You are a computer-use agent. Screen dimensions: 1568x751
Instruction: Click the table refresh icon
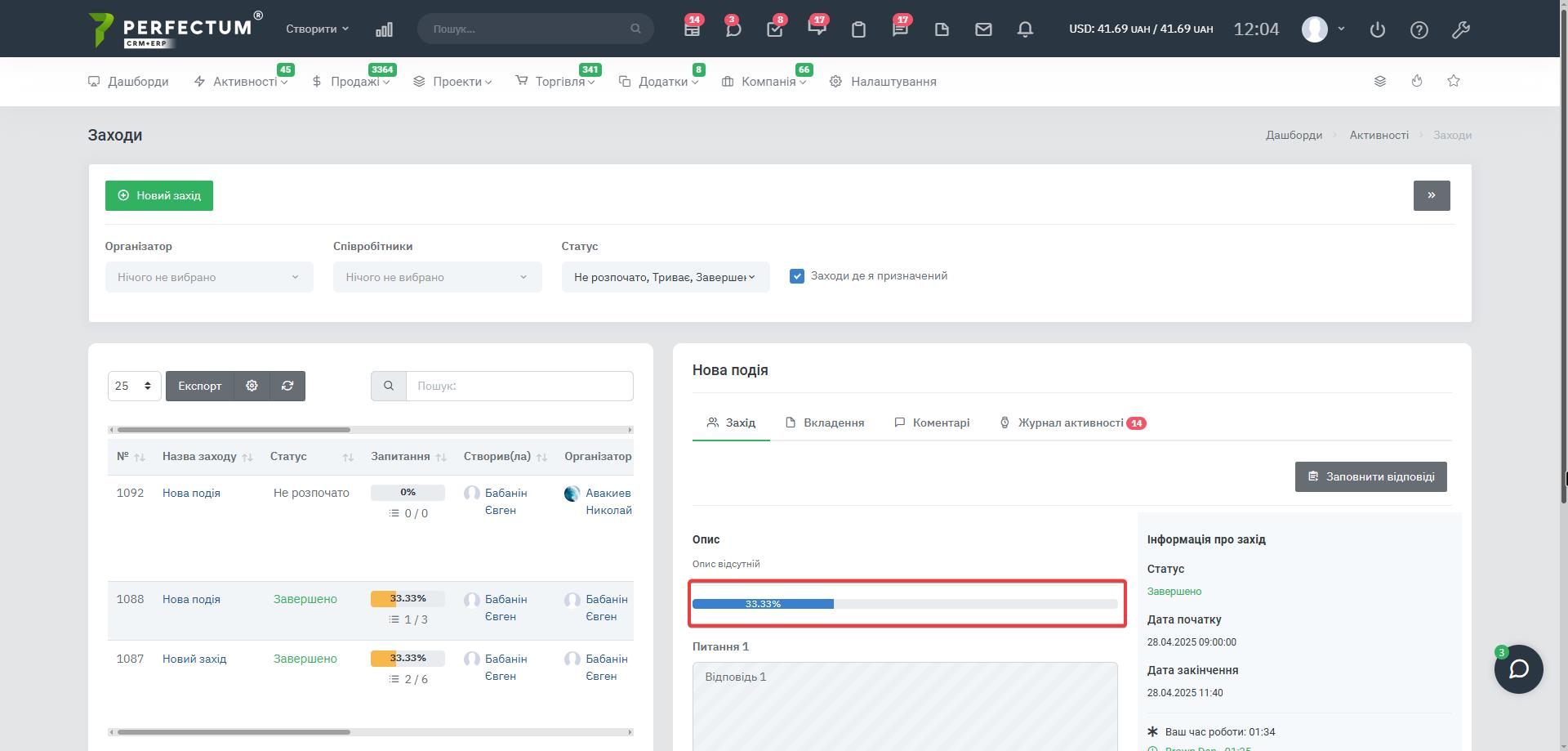[287, 386]
